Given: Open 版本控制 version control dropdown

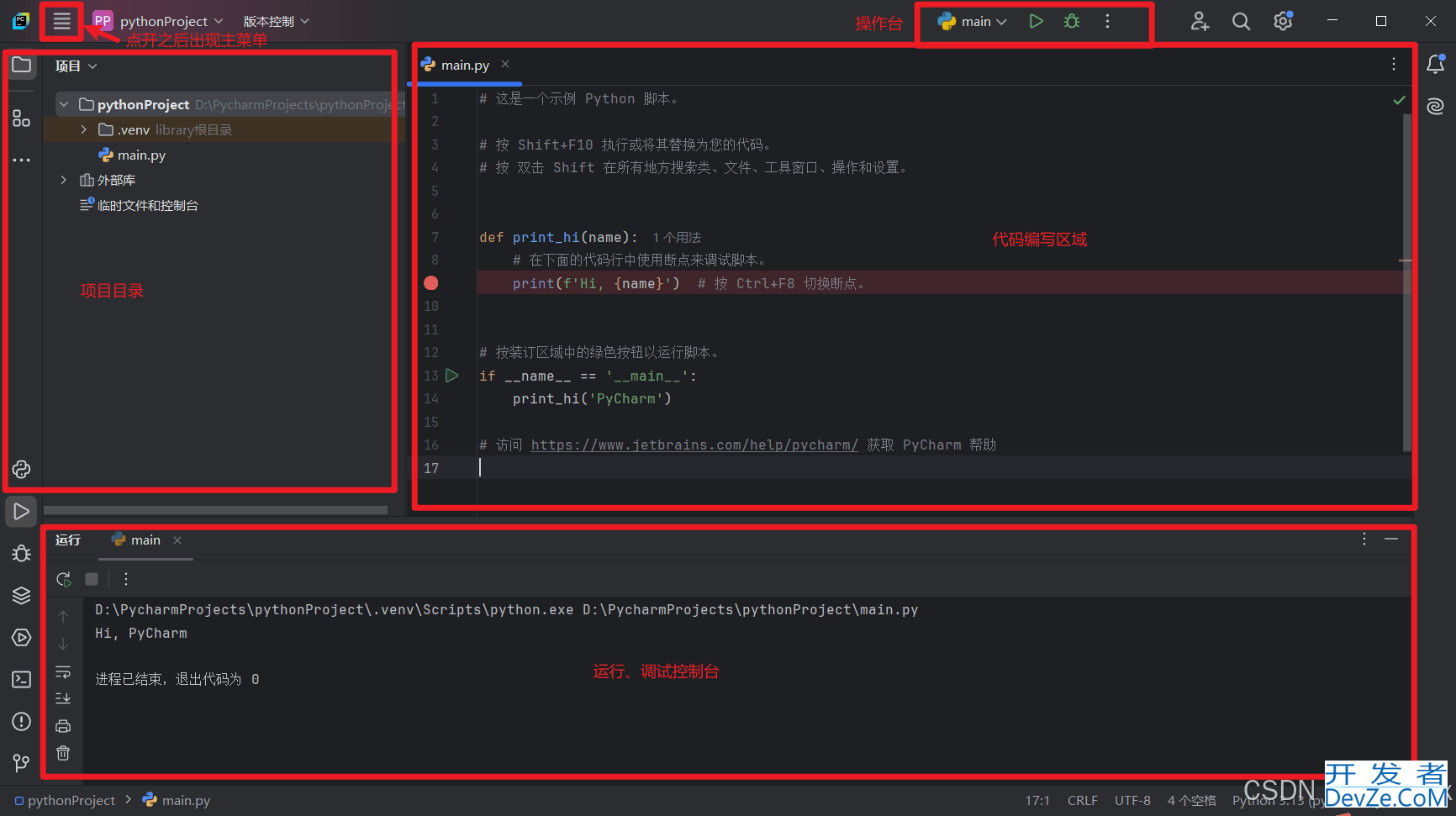Looking at the screenshot, I should click(277, 21).
